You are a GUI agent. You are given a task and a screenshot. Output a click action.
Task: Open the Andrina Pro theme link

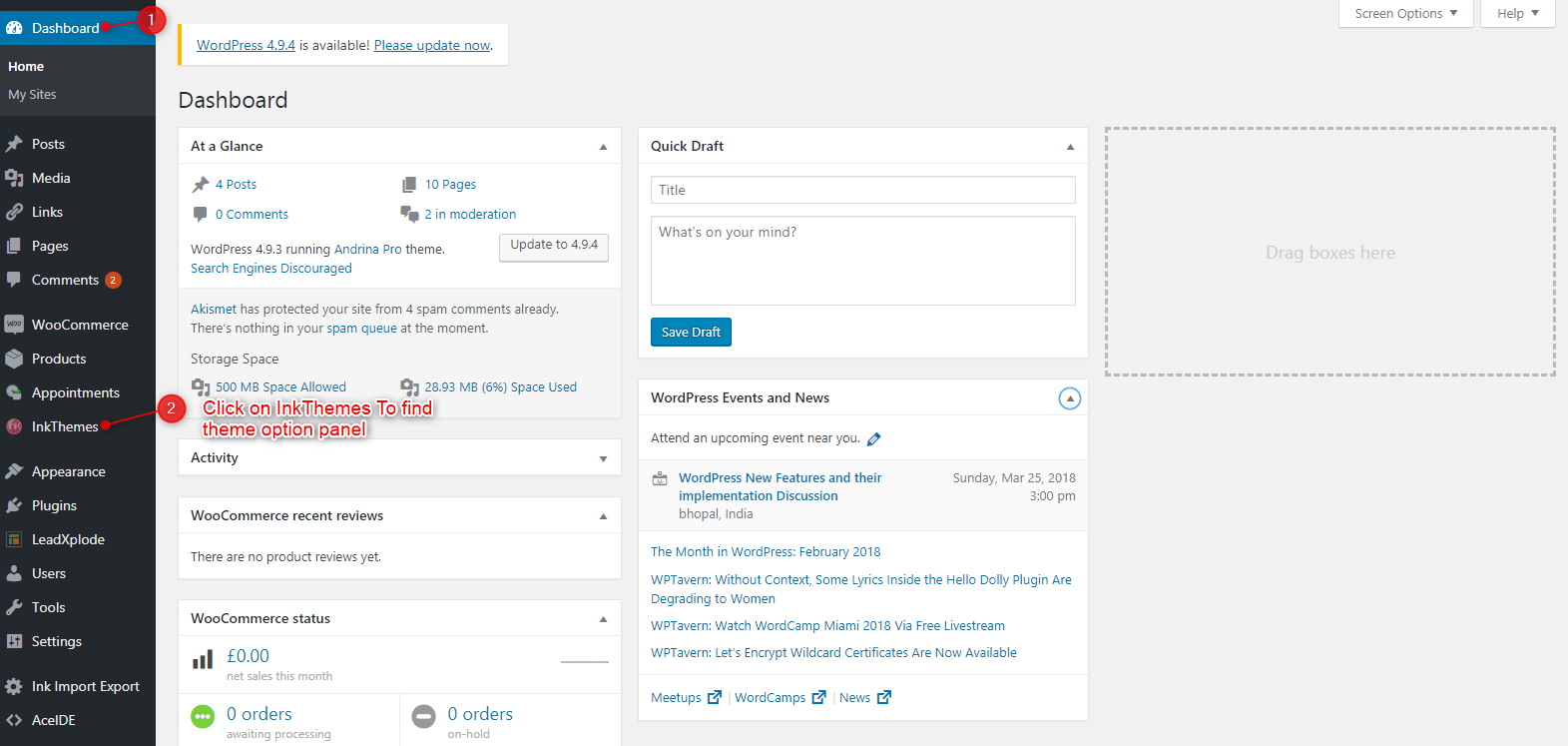368,250
